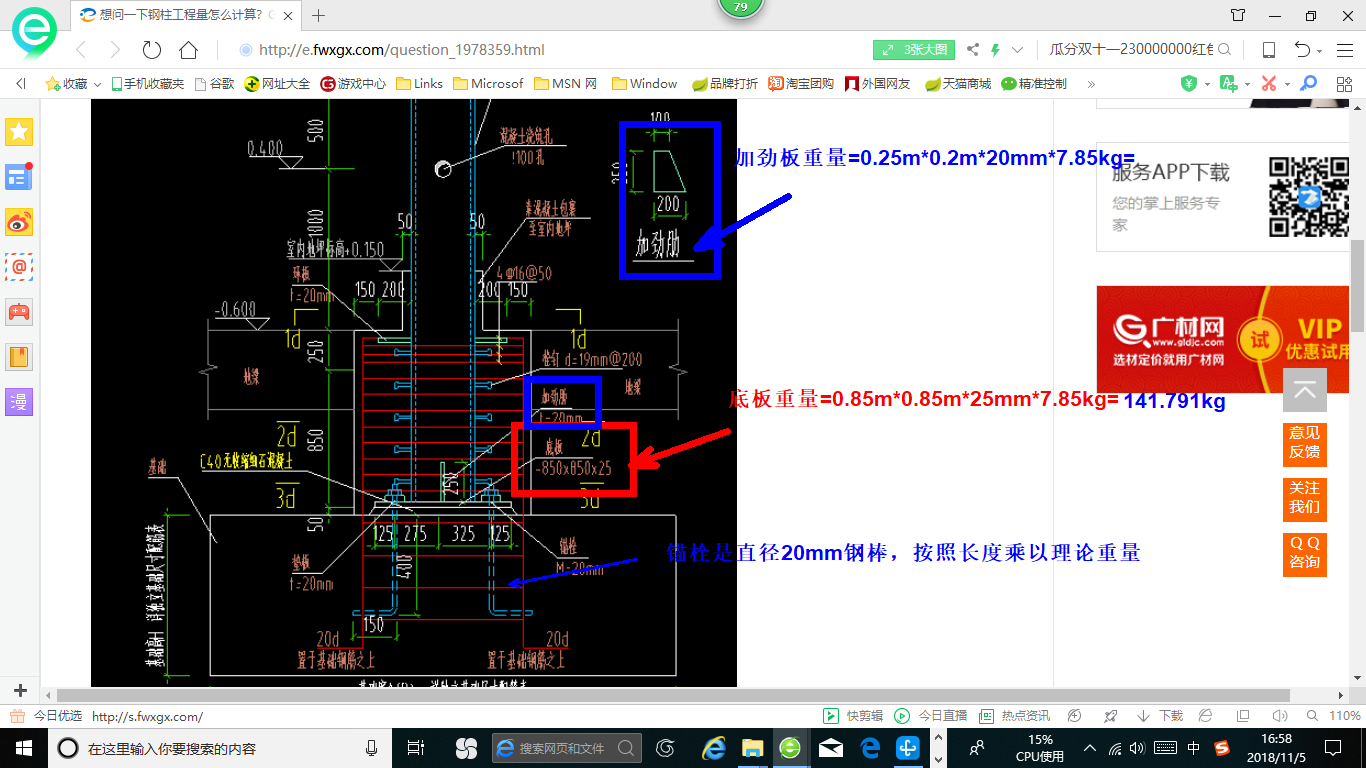Click the lightning speed mode icon

pyautogui.click(x=995, y=50)
